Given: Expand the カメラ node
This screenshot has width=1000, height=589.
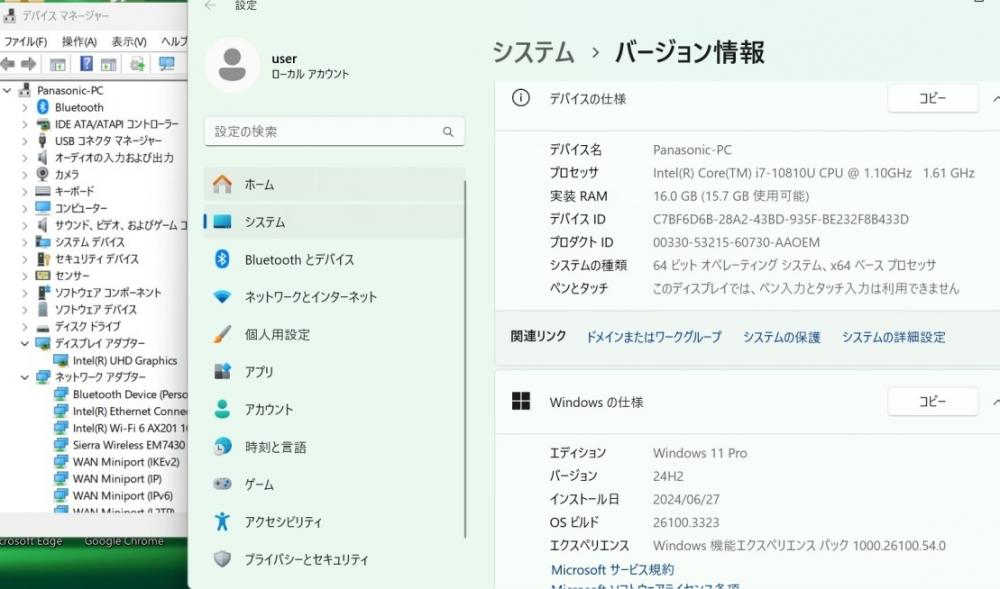Looking at the screenshot, I should [x=25, y=175].
